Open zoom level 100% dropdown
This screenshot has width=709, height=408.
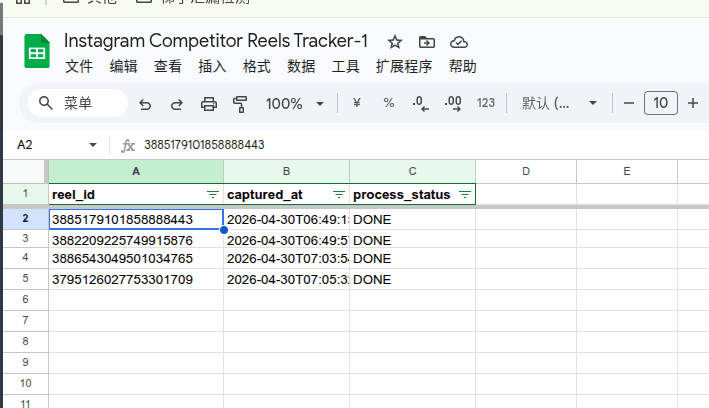[x=294, y=104]
